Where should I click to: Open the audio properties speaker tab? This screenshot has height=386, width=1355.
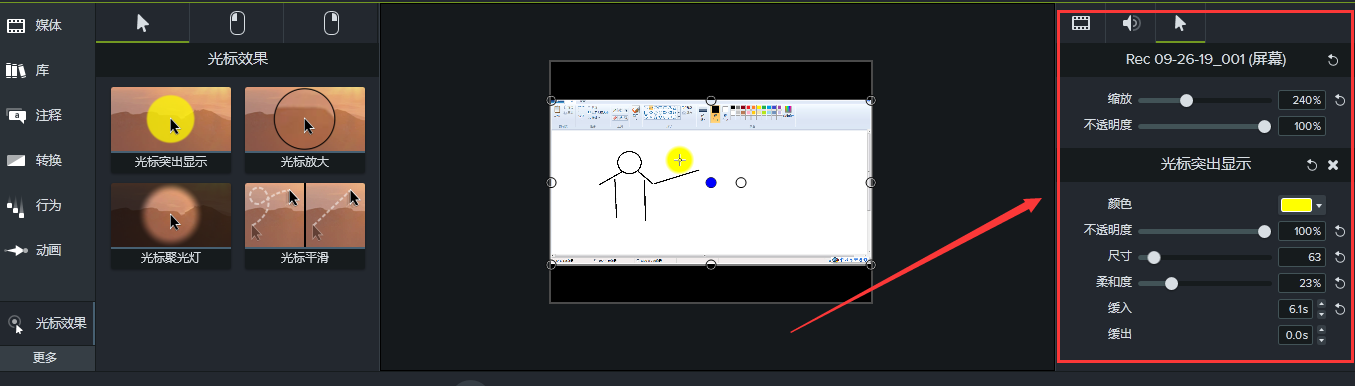coord(1131,23)
